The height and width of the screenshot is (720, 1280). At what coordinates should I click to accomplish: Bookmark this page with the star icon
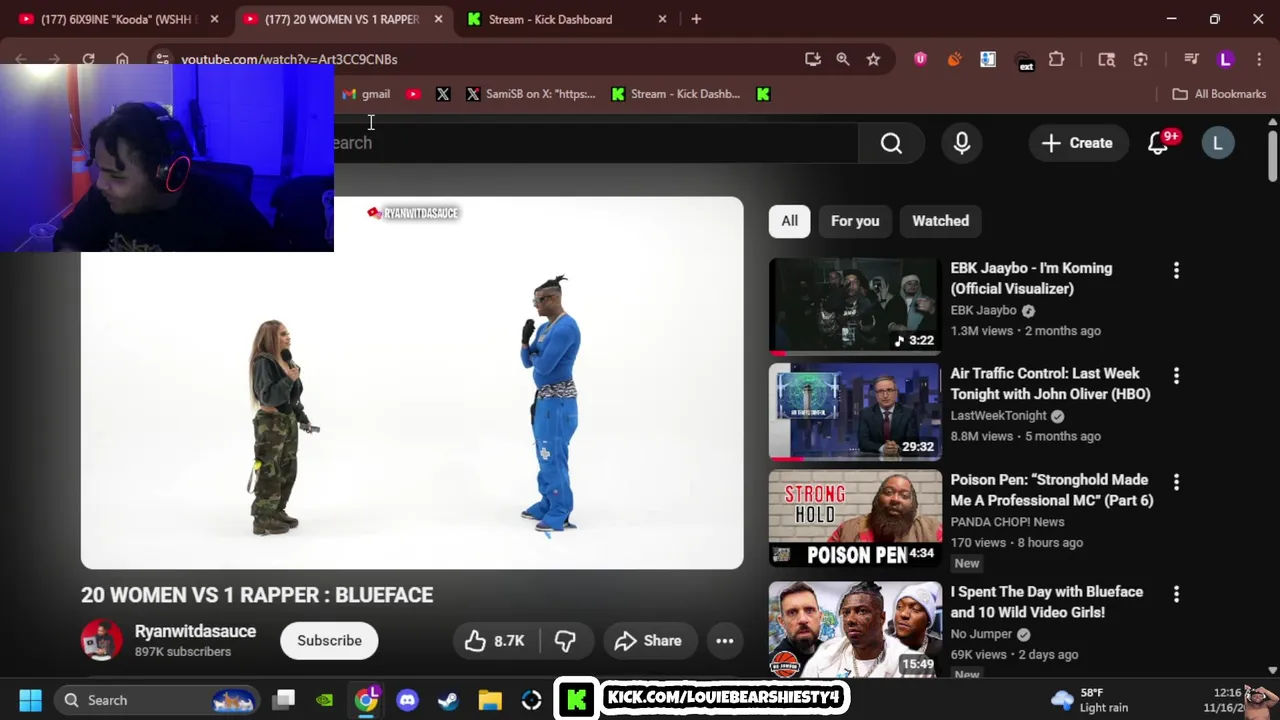873,59
